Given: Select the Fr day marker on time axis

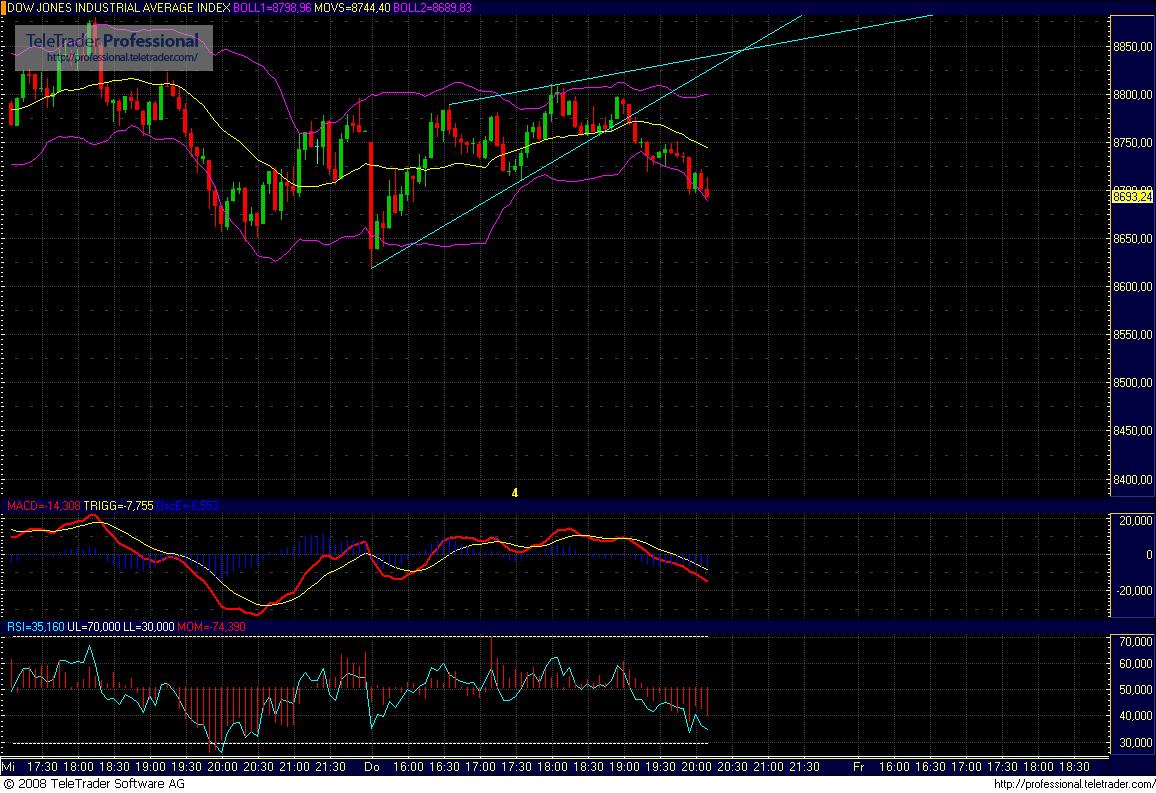Looking at the screenshot, I should [x=858, y=766].
